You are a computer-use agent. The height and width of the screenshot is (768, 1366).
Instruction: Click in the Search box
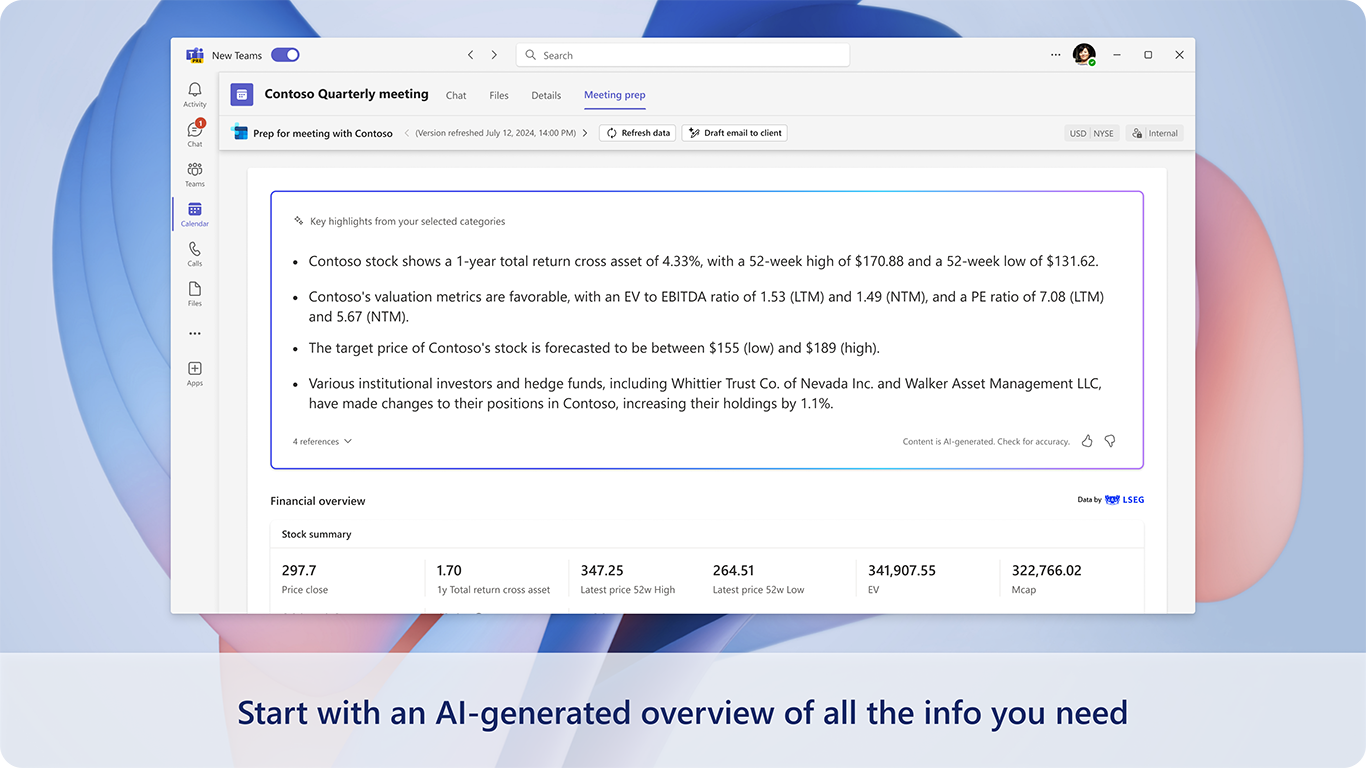point(683,55)
